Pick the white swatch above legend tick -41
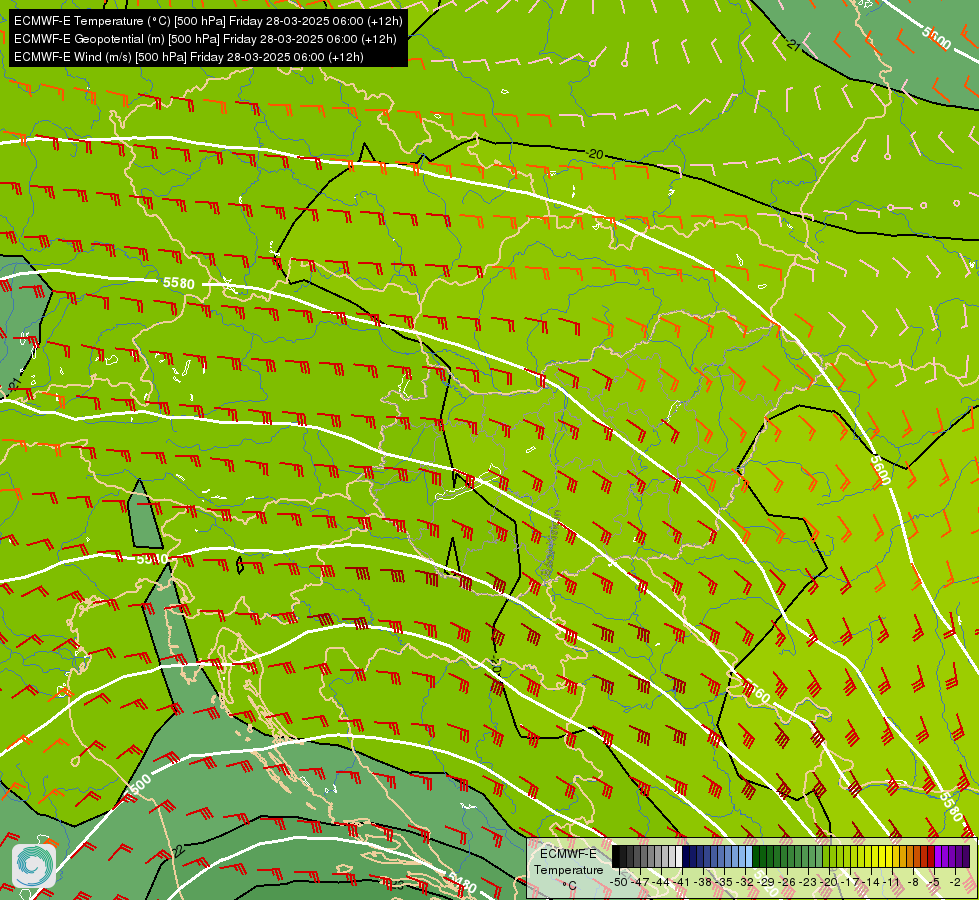This screenshot has width=979, height=900. tap(679, 857)
